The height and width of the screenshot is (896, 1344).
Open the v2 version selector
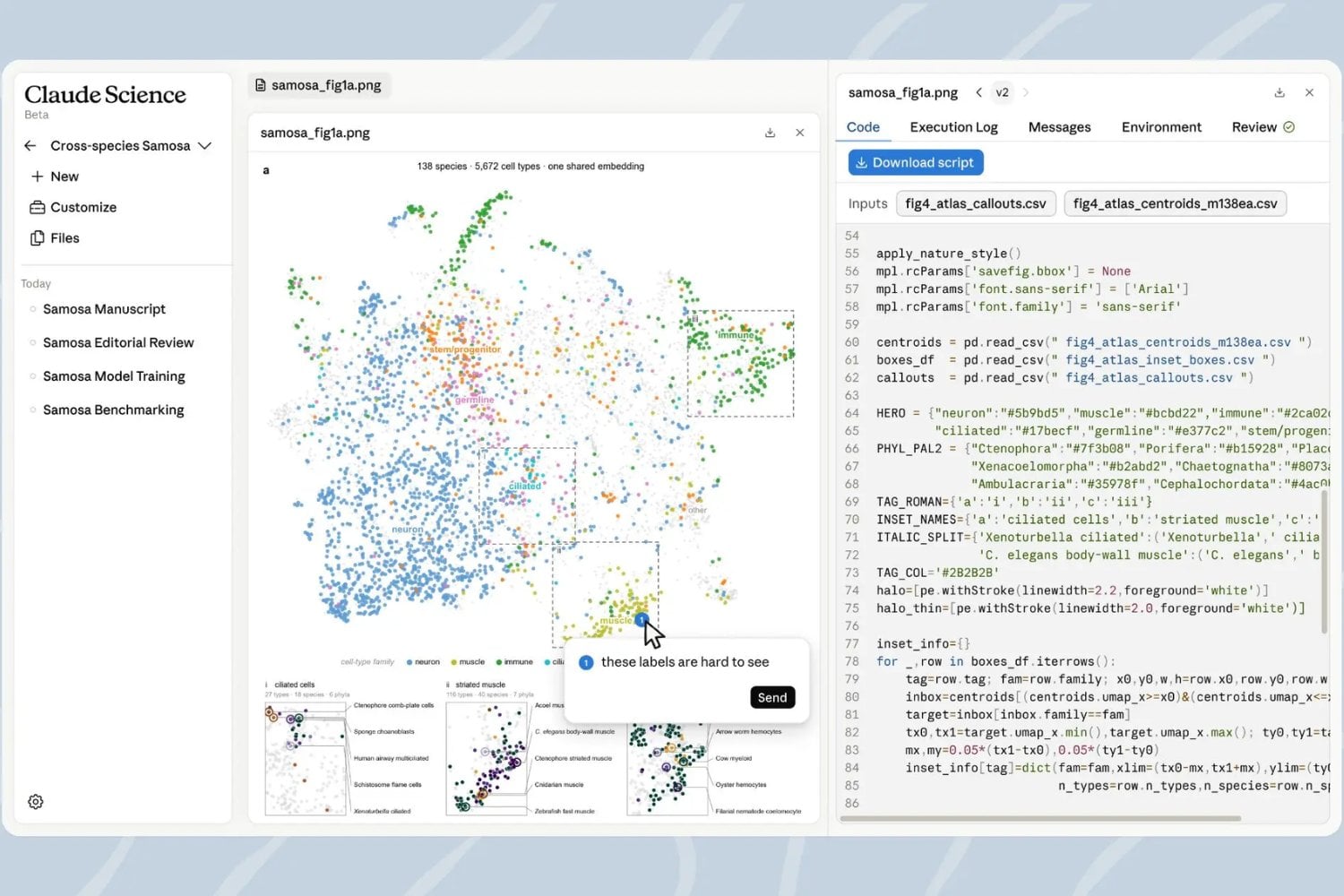tap(1003, 92)
